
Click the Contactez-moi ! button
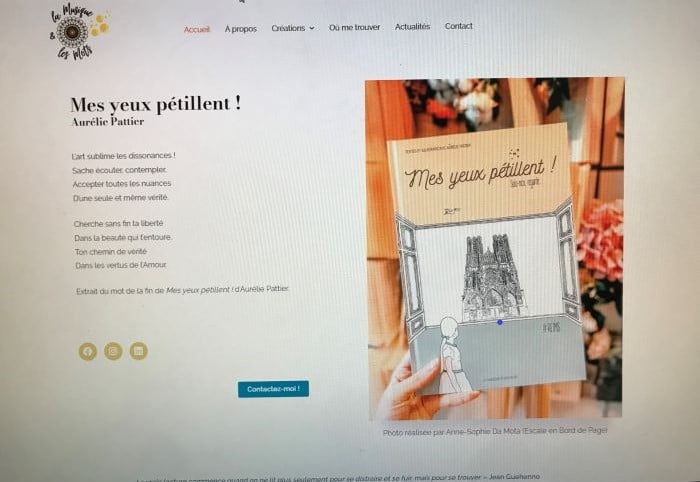tap(273, 389)
